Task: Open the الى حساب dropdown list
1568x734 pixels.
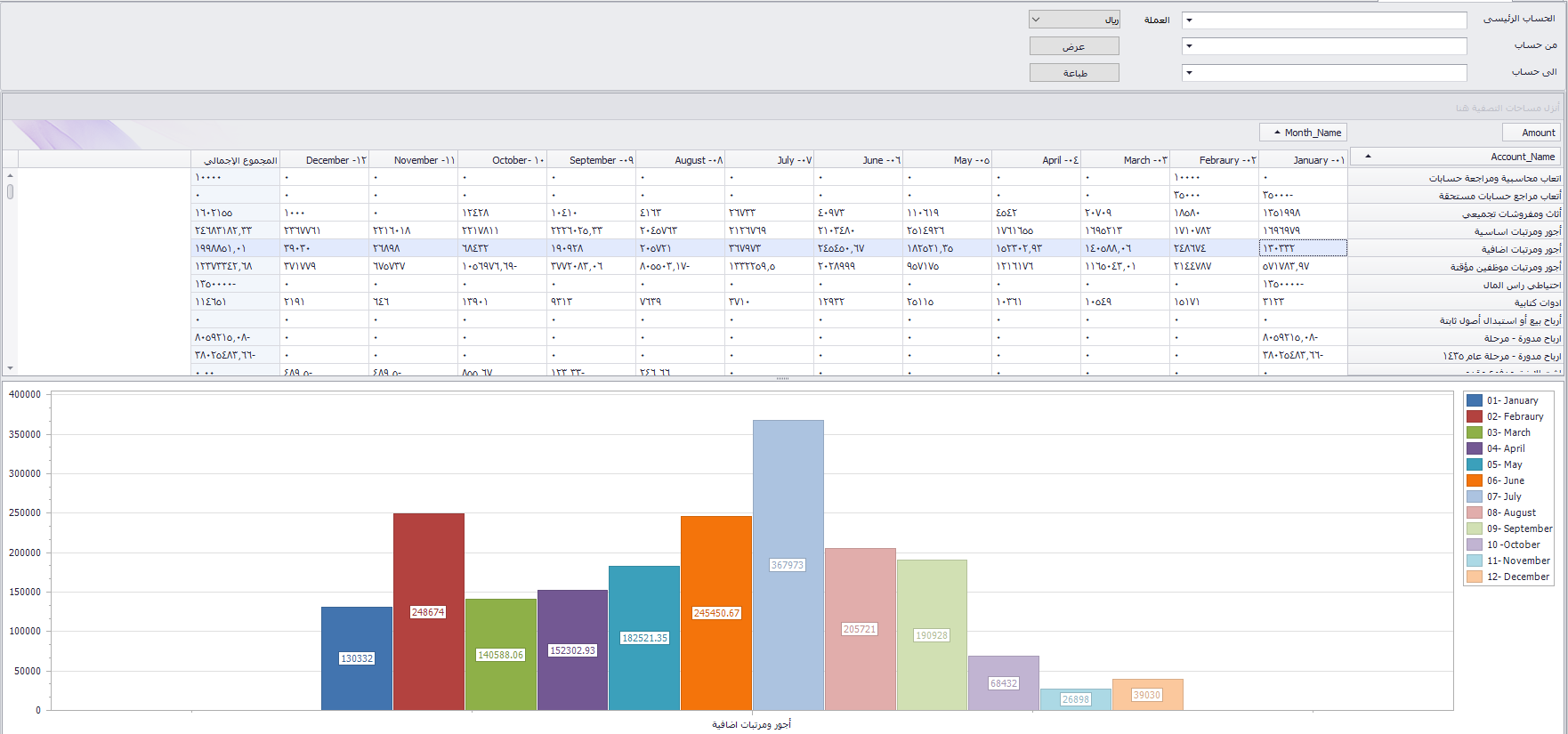Action: [x=1189, y=73]
